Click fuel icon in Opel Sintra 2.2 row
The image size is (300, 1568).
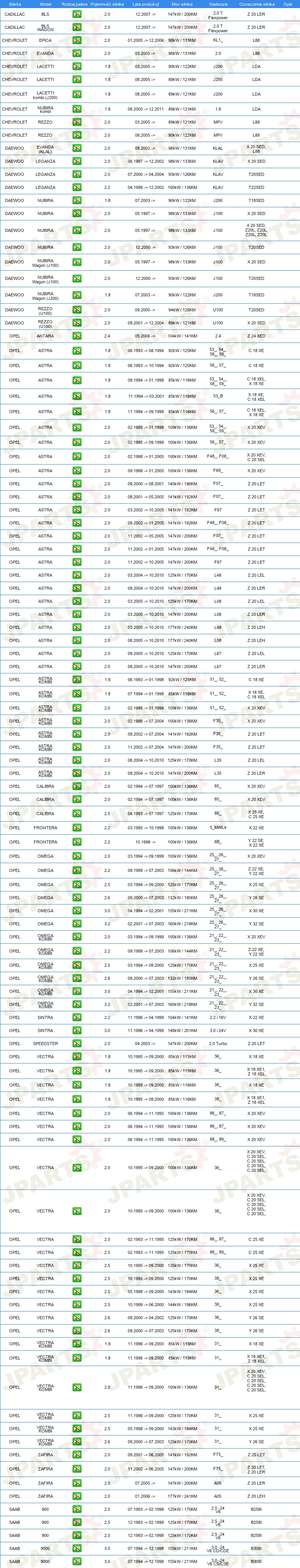click(77, 1018)
